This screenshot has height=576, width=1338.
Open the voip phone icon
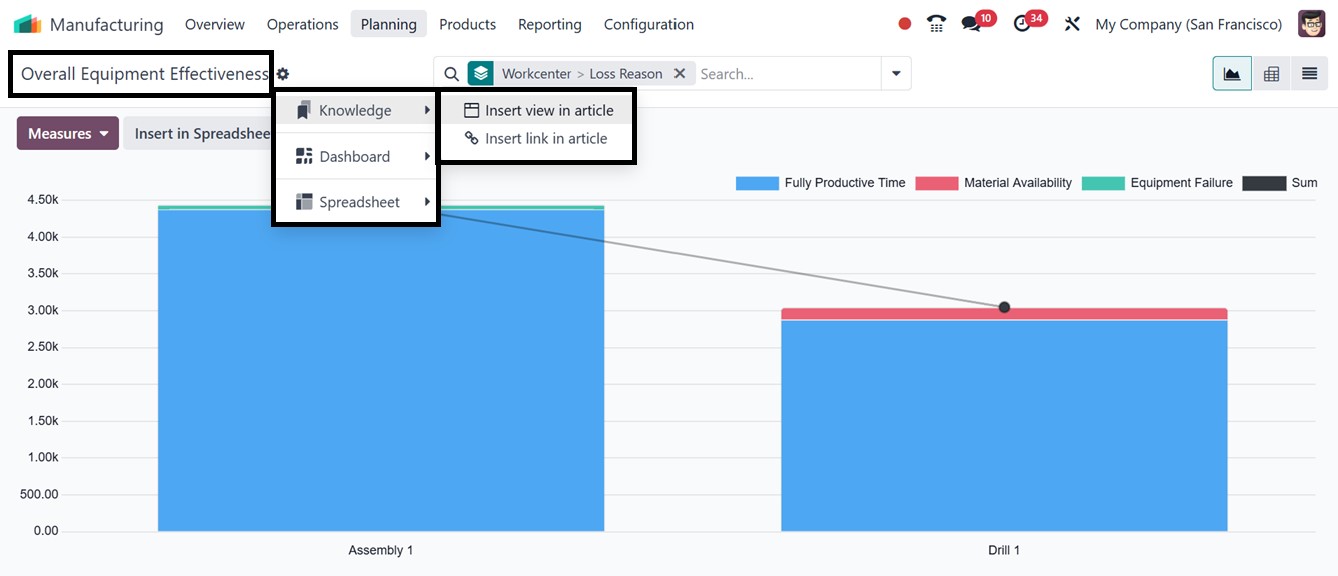tap(936, 24)
